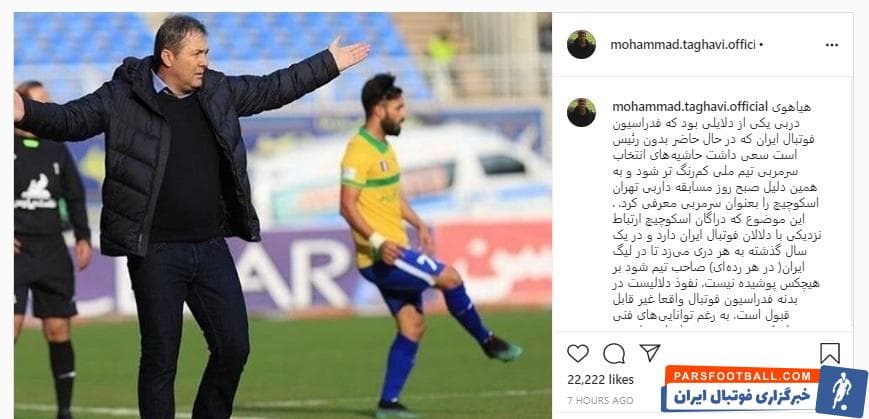Share the post via paper plane icon

coord(650,352)
